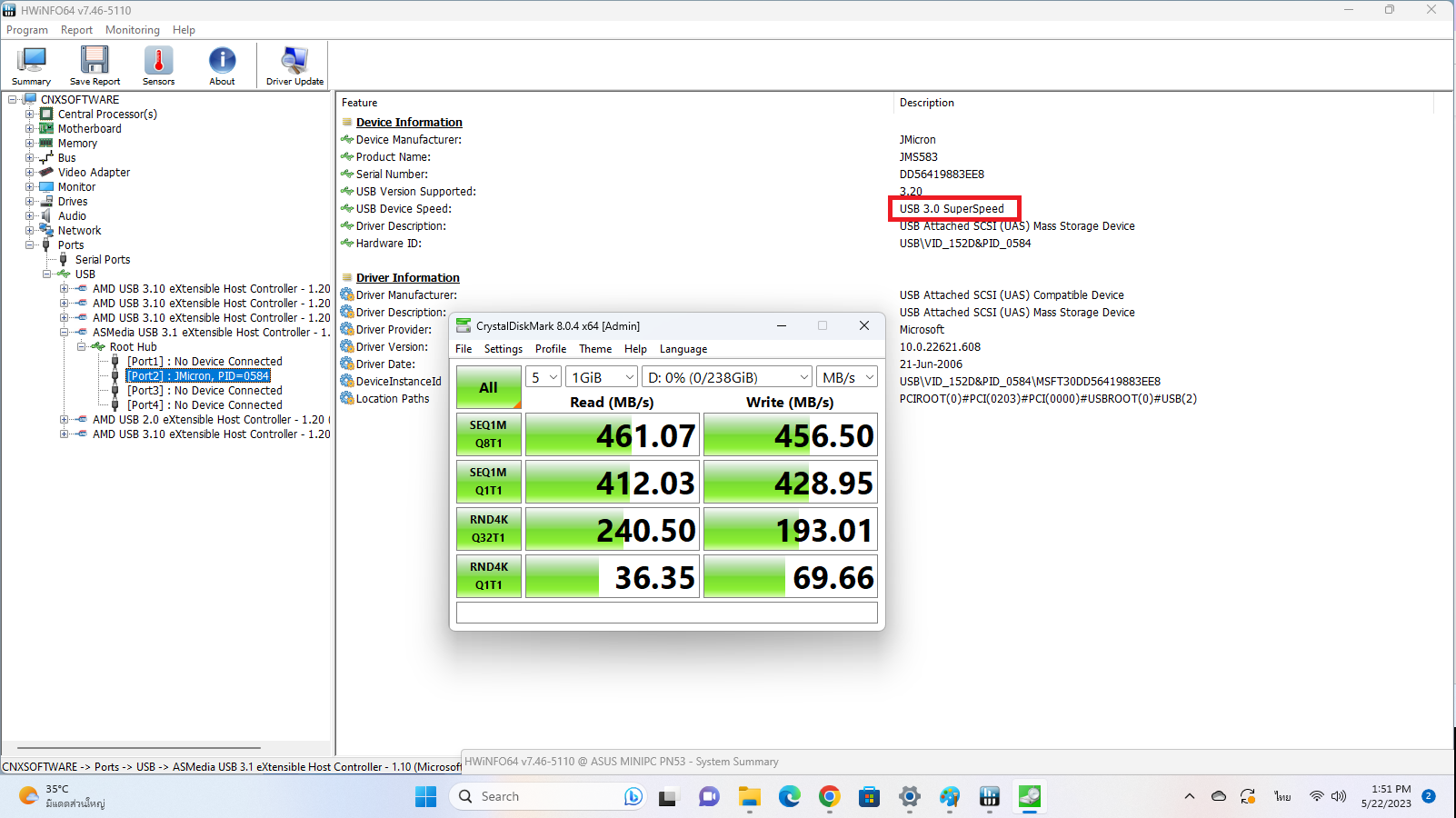Viewport: 1456px width, 818px height.
Task: Open the D: drive selection dropdown
Action: pyautogui.click(x=727, y=377)
